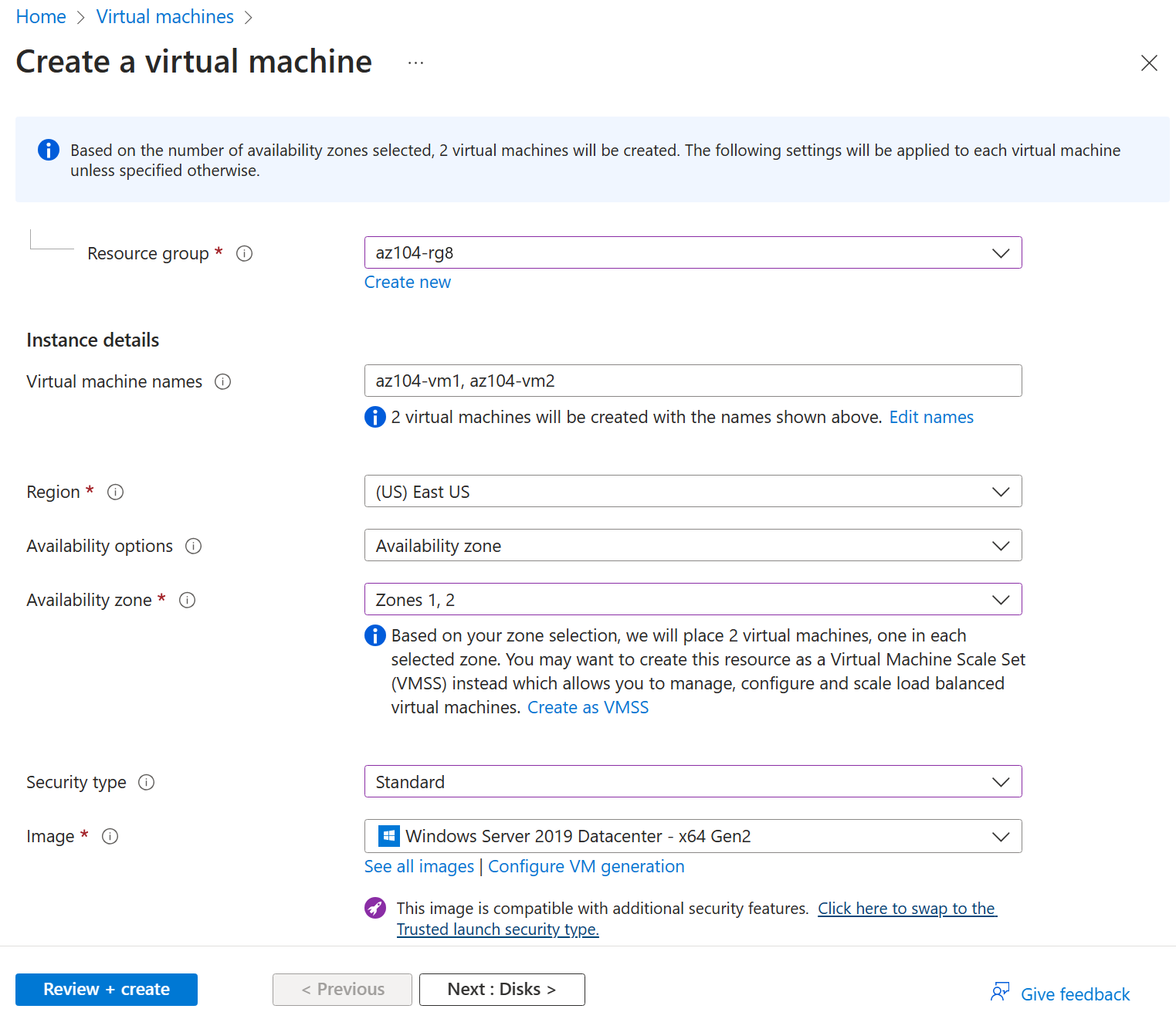This screenshot has height=1019, width=1176.
Task: Click the rocket icon near security compatibility note
Action: (375, 908)
